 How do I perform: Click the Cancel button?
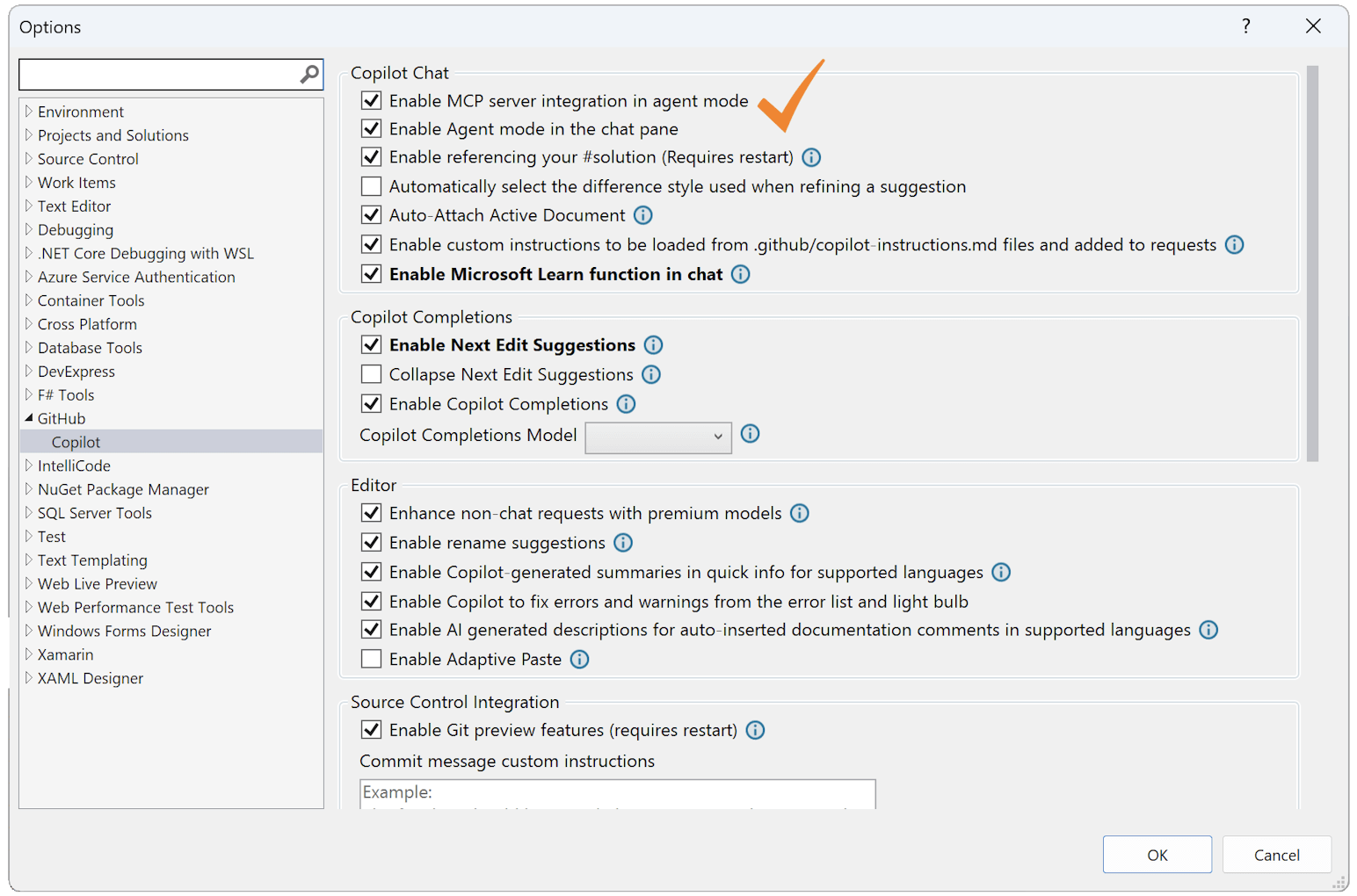coord(1276,854)
